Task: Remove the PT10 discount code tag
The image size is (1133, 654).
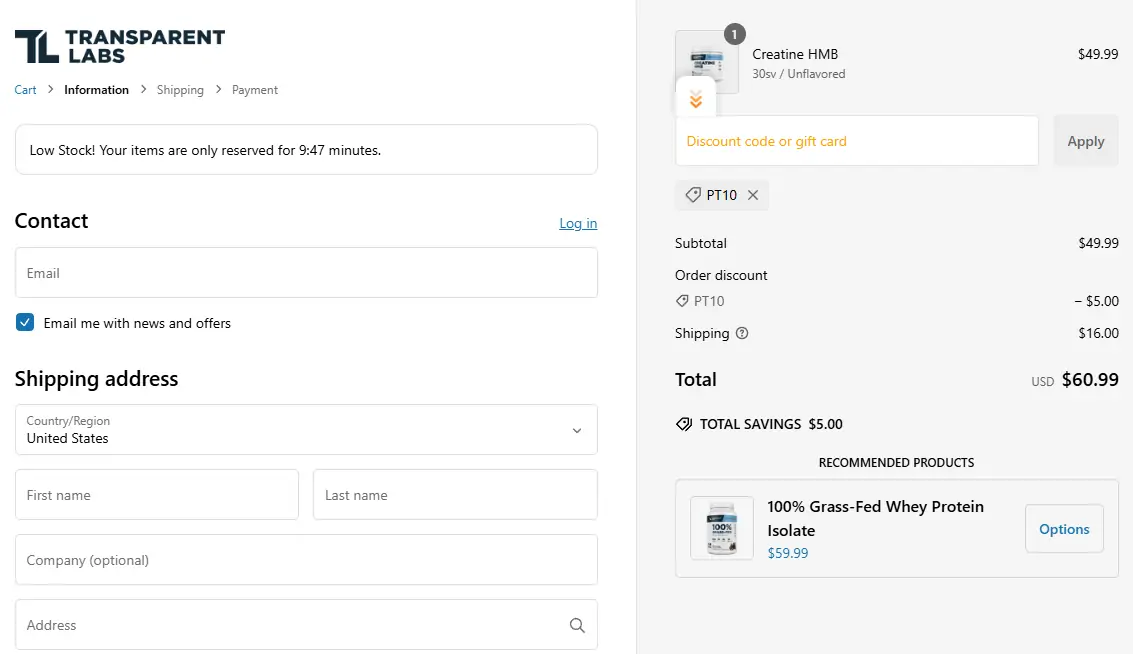Action: pyautogui.click(x=753, y=195)
